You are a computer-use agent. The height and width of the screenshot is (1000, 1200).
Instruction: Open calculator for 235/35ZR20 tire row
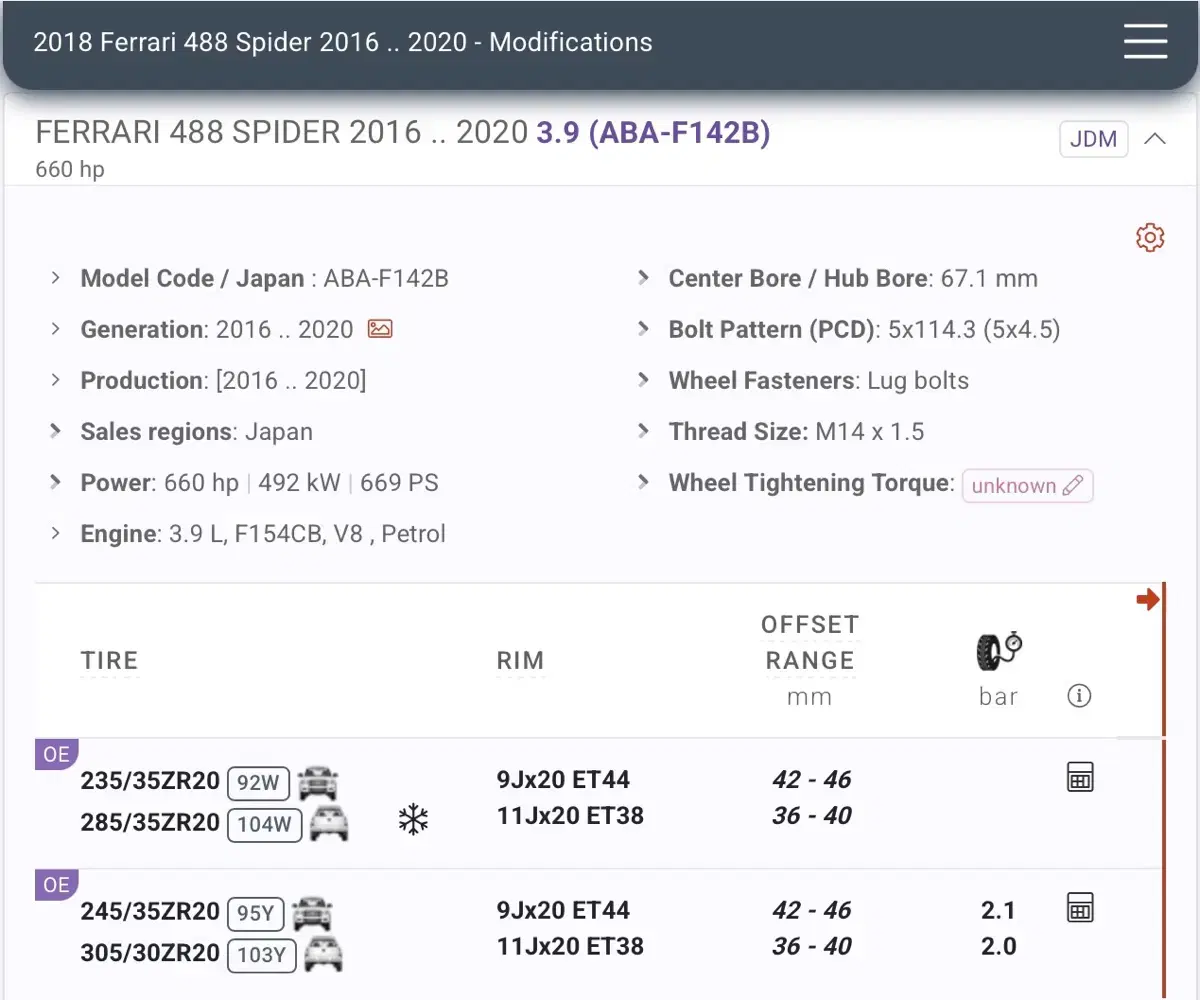1080,777
